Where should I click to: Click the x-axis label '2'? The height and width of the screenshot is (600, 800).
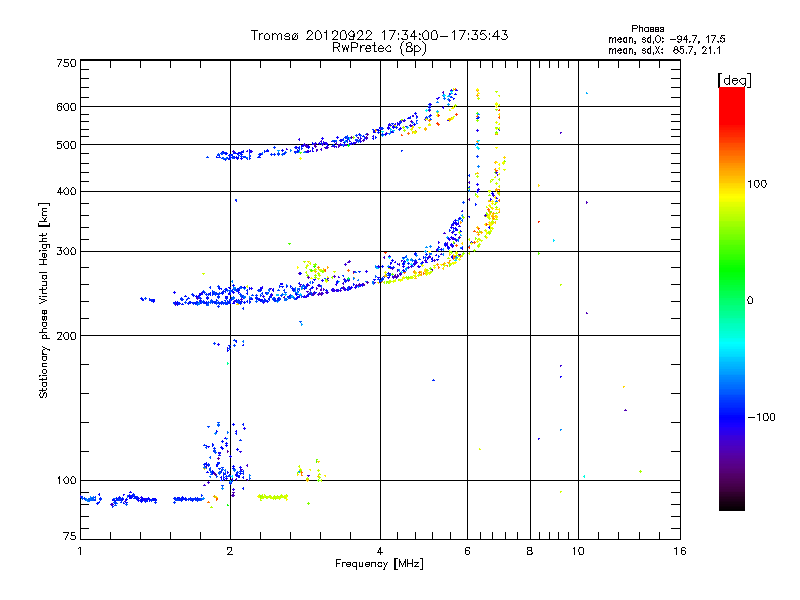coord(230,551)
